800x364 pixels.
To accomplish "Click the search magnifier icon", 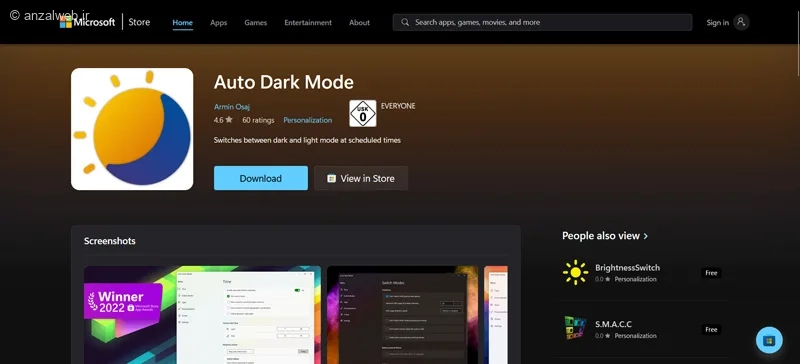I will [405, 22].
